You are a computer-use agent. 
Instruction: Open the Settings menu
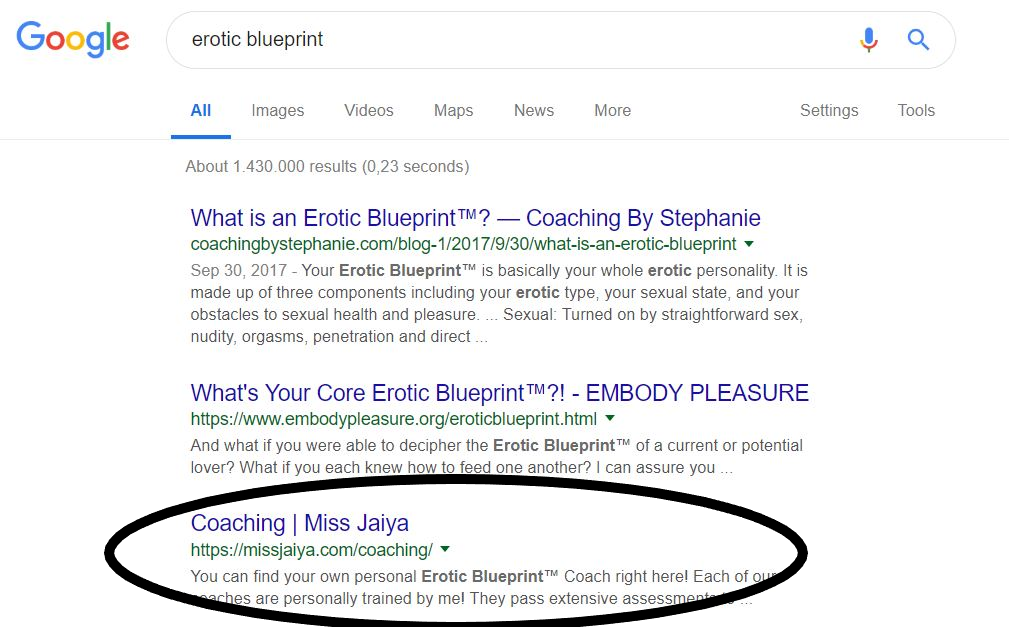(x=828, y=111)
